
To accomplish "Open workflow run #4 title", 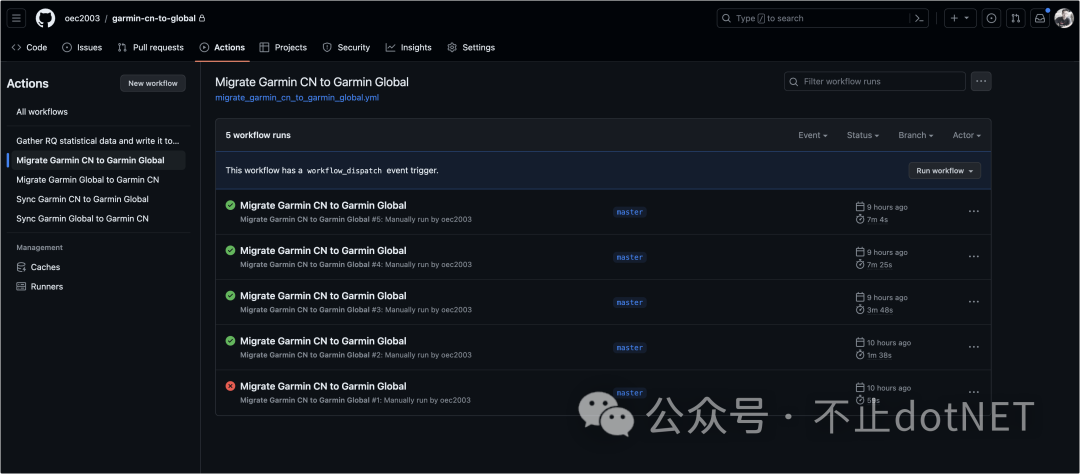I will [x=323, y=251].
